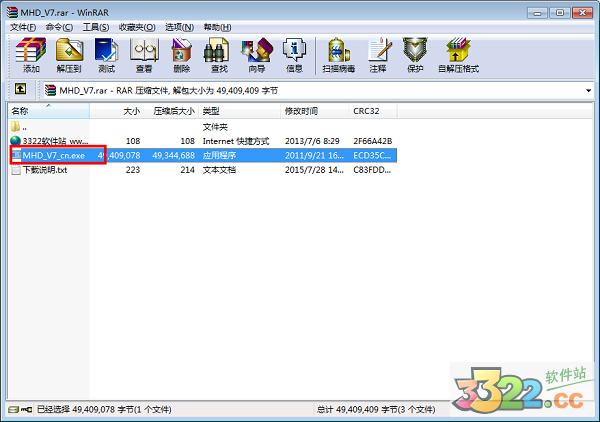Click the 下载说明.txt document icon
600x422 pixels.
click(x=16, y=170)
